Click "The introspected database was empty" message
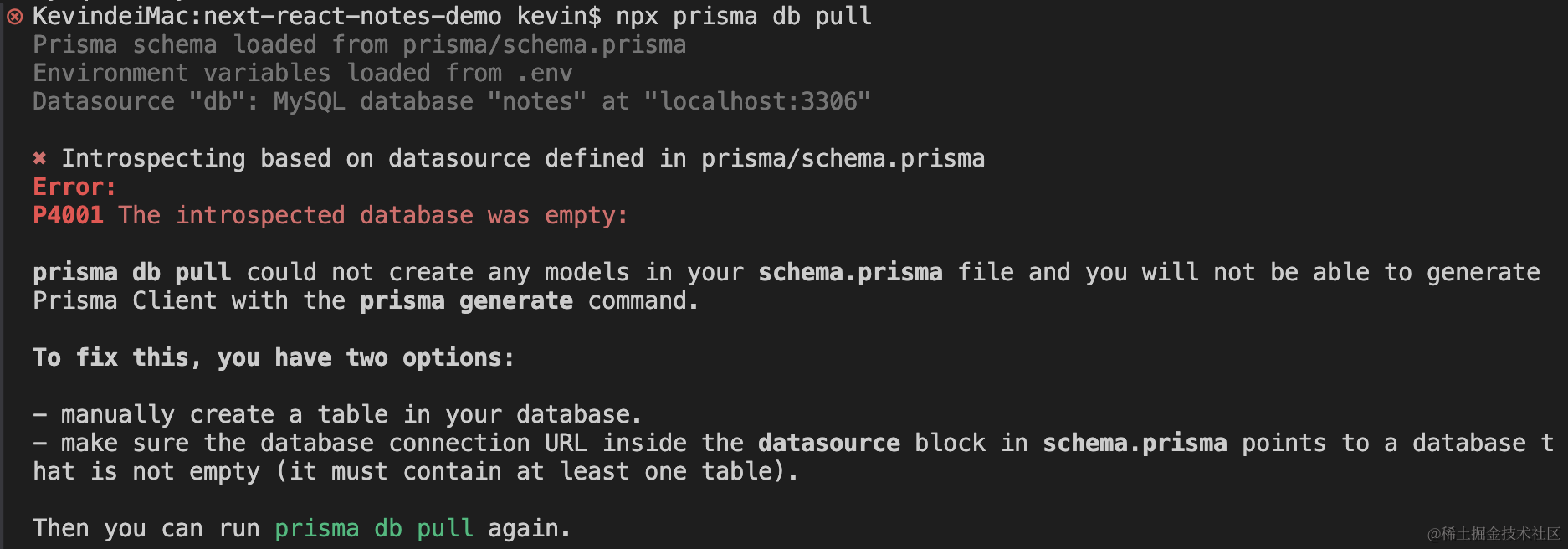 [372, 215]
